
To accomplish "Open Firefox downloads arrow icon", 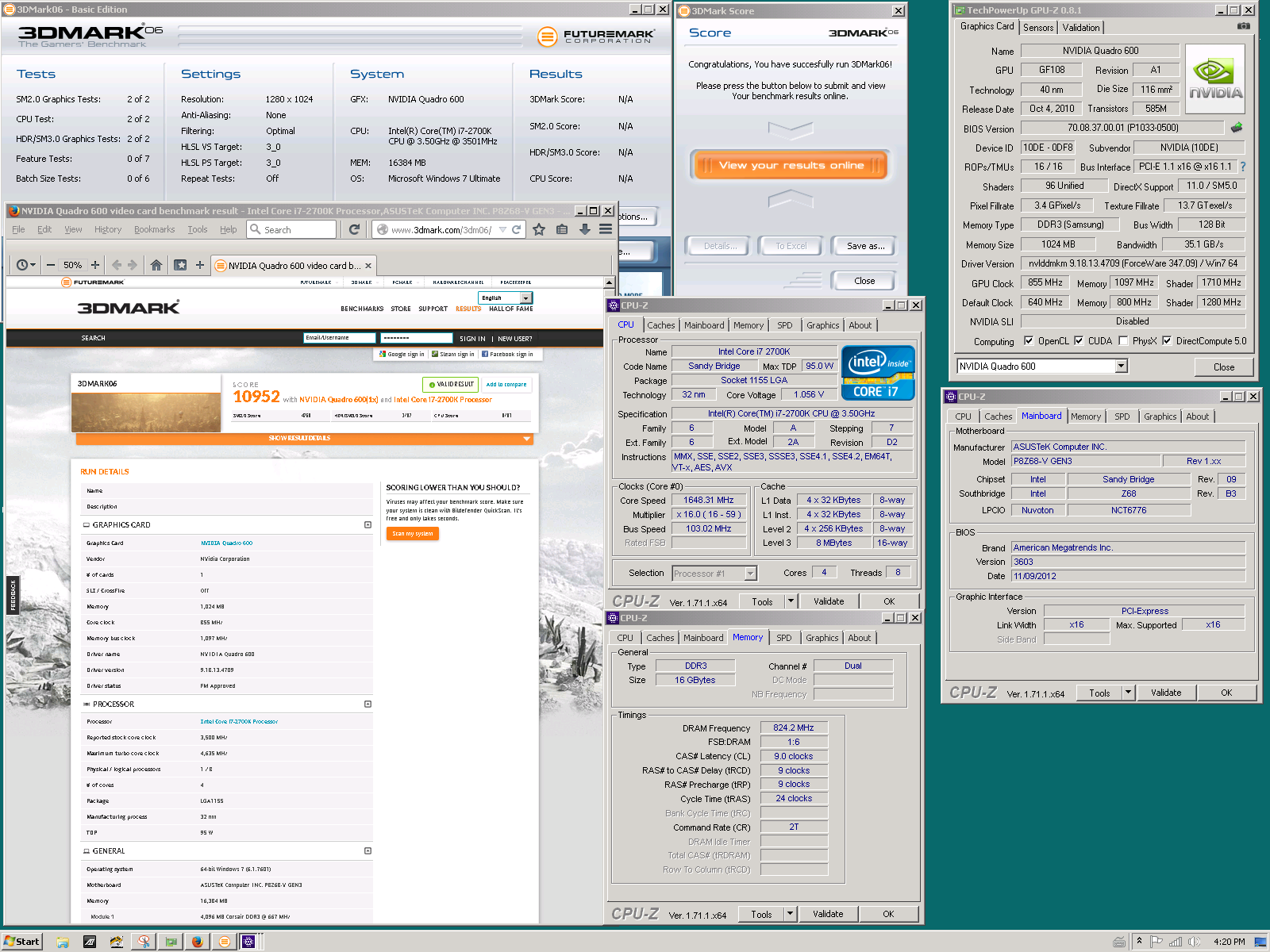I will pyautogui.click(x=584, y=229).
